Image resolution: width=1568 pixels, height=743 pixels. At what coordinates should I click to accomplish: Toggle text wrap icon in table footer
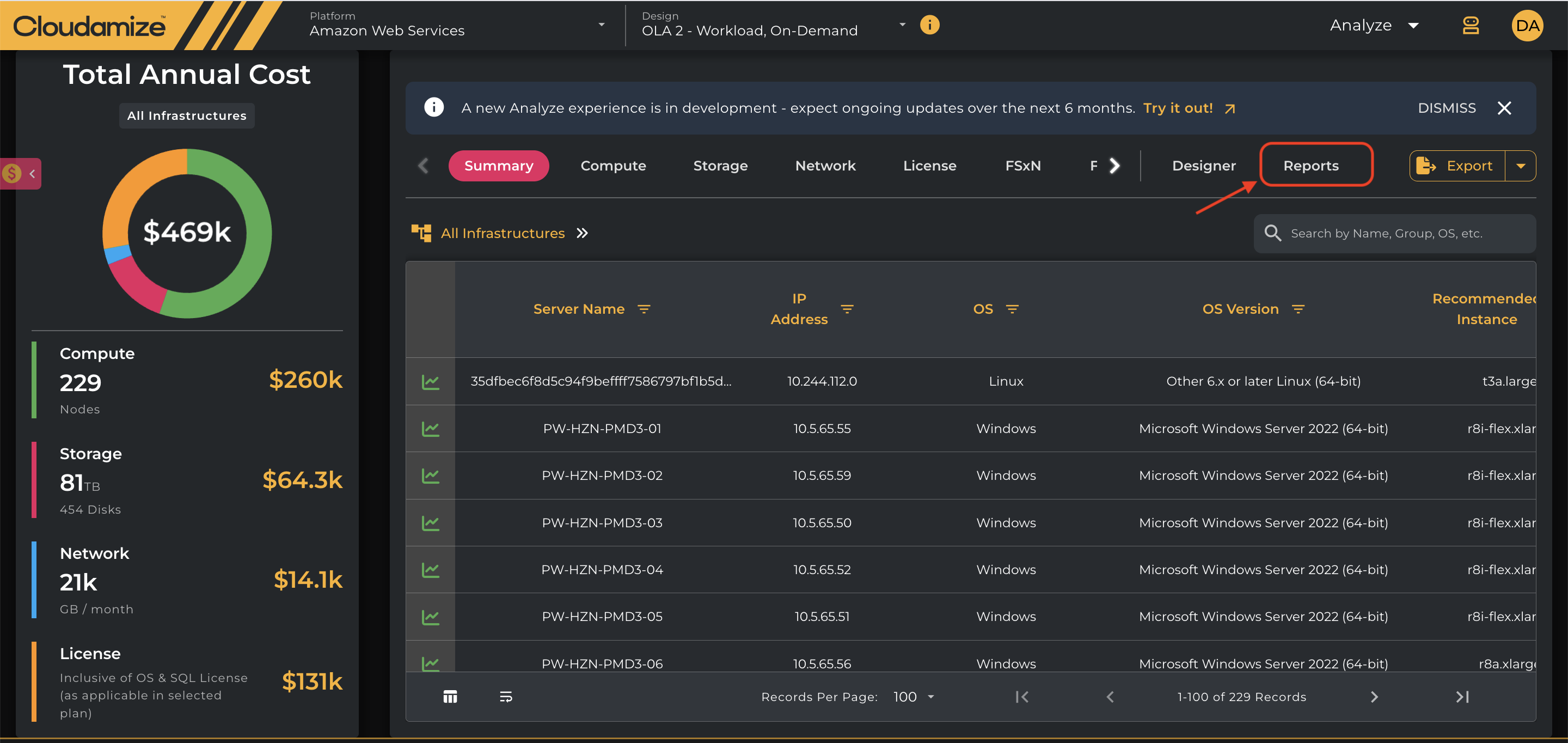pos(506,697)
